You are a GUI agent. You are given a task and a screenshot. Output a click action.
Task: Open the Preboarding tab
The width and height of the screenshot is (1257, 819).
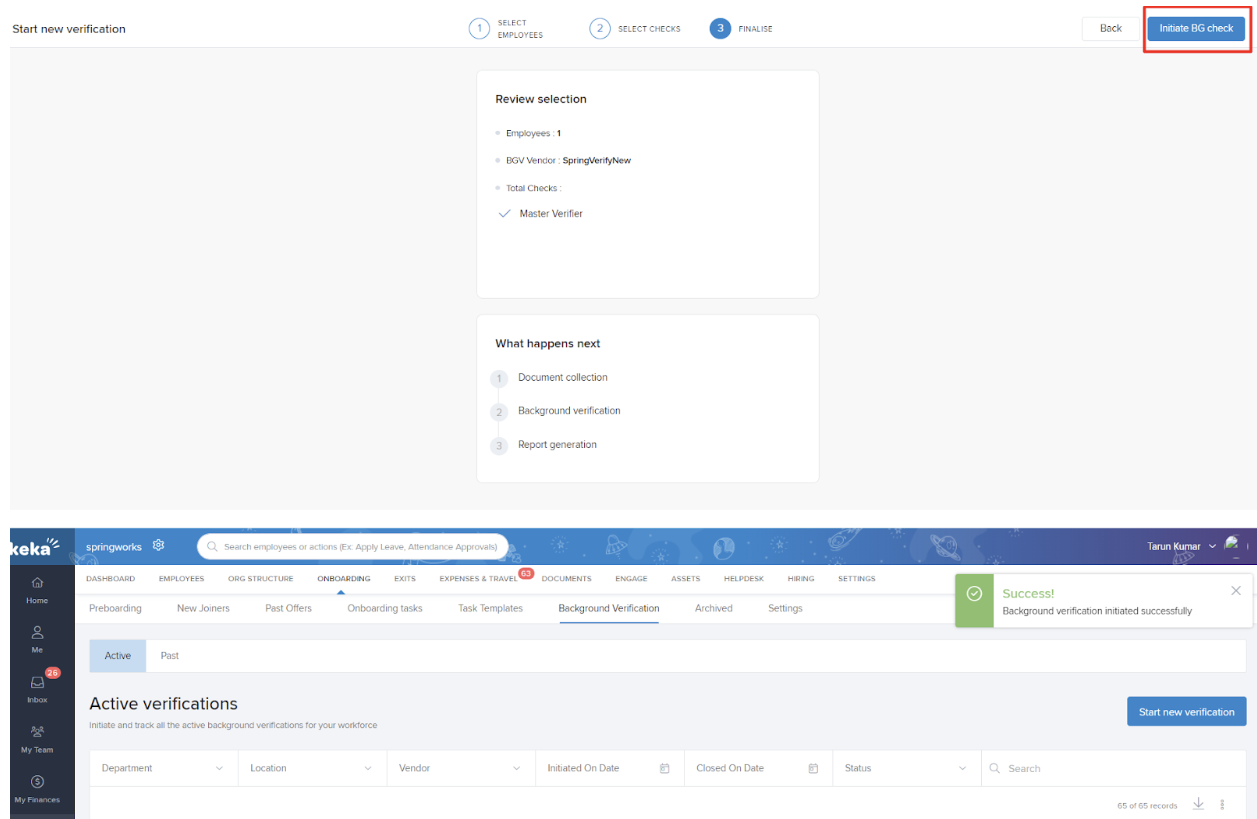(x=115, y=608)
